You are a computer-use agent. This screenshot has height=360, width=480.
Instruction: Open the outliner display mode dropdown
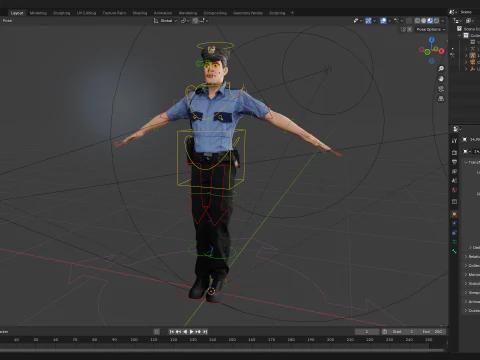458,21
